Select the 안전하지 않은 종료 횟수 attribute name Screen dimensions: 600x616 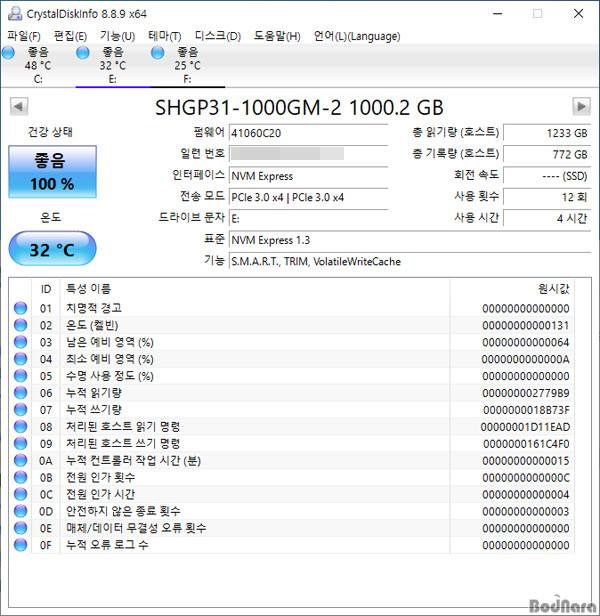[123, 511]
